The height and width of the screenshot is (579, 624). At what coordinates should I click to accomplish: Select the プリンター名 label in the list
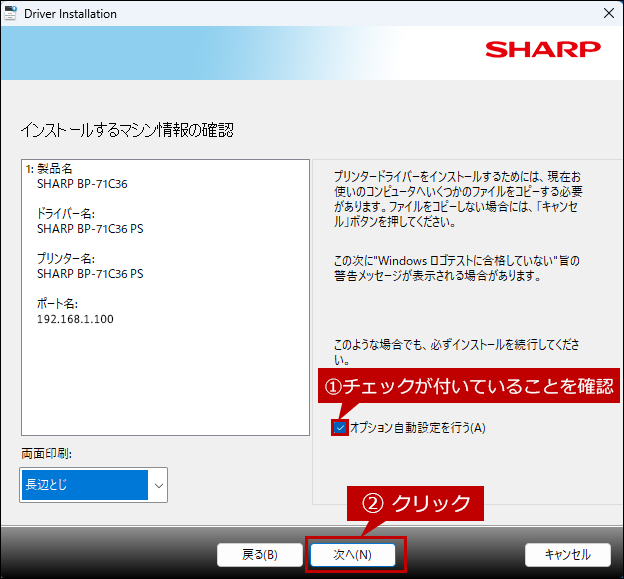click(x=65, y=258)
